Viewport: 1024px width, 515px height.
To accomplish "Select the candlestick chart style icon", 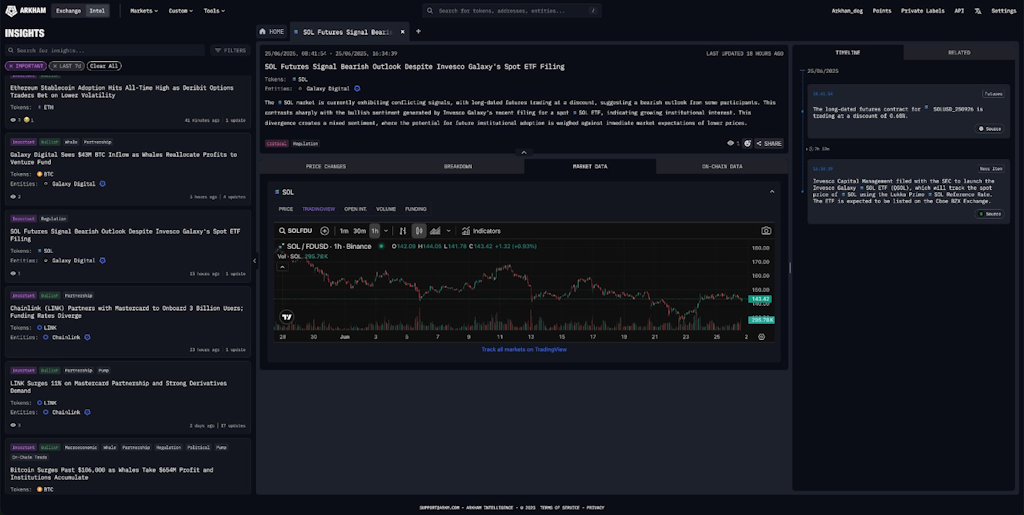I will (419, 231).
